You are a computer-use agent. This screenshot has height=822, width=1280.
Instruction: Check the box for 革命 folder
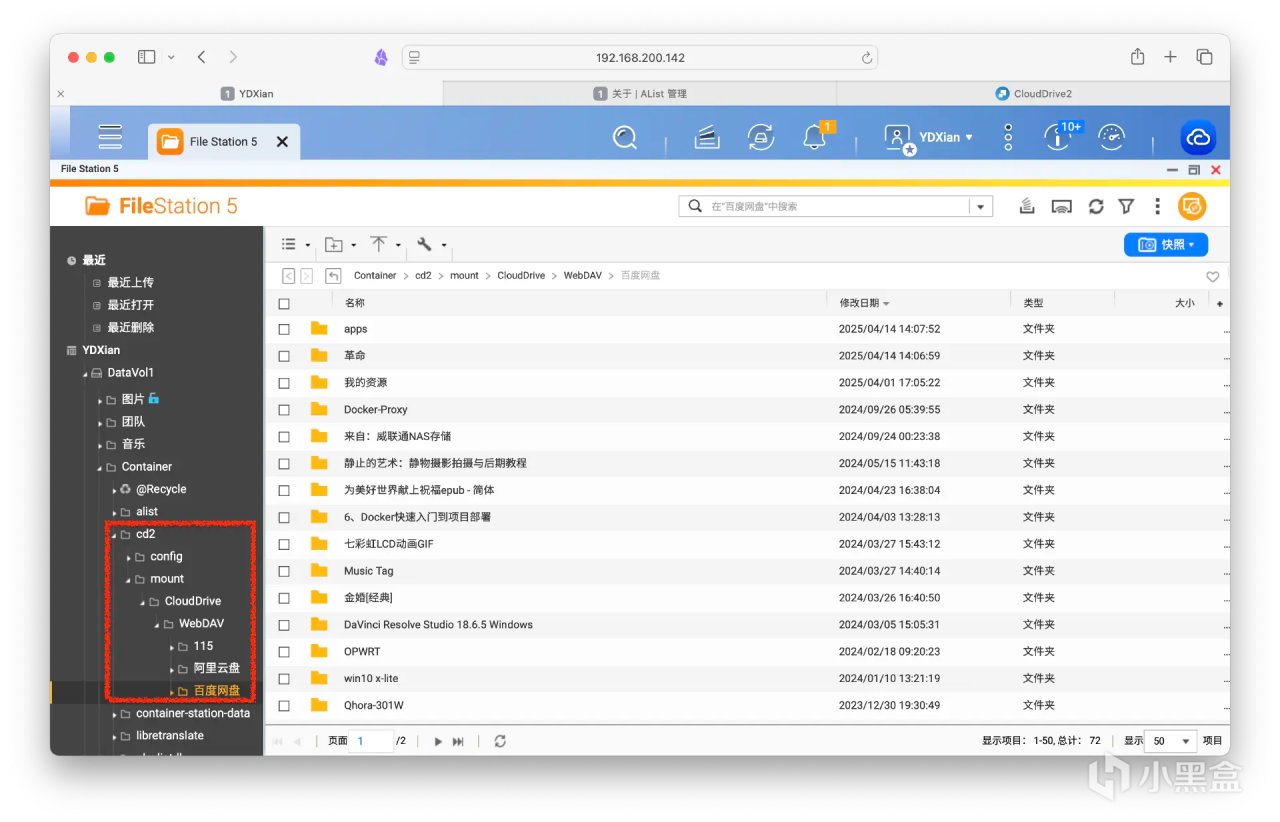[284, 356]
